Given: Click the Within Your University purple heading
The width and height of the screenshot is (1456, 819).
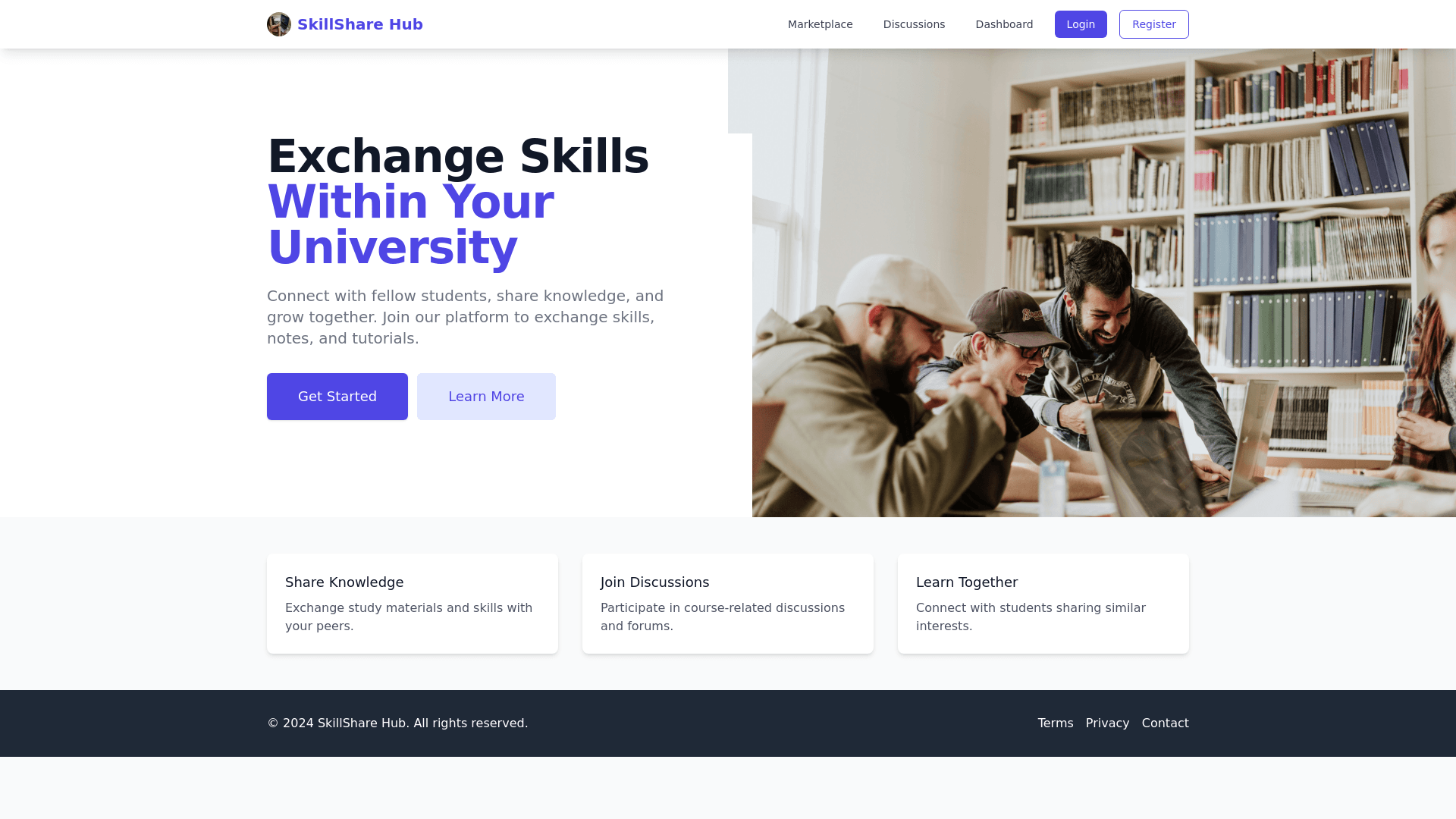Looking at the screenshot, I should (410, 224).
